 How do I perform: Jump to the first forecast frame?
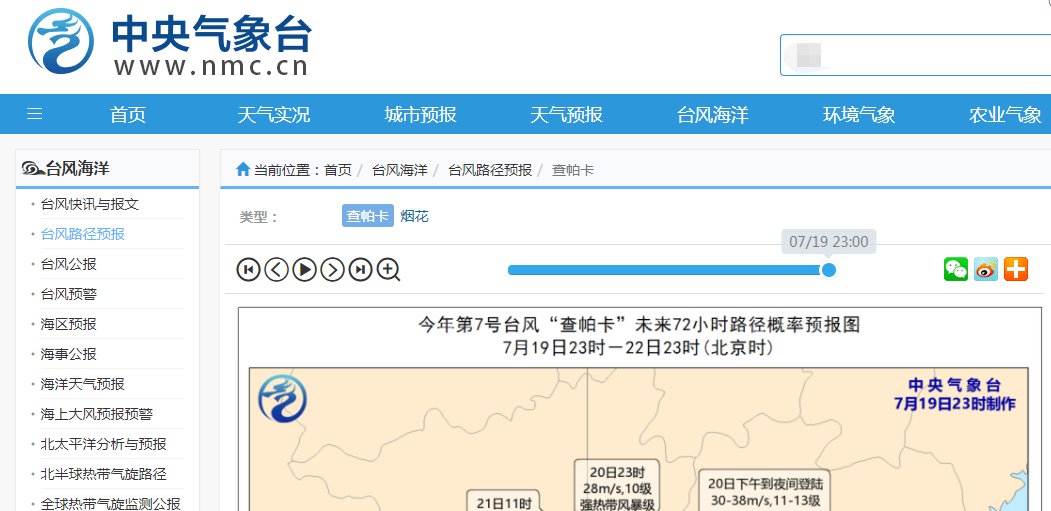tap(248, 269)
